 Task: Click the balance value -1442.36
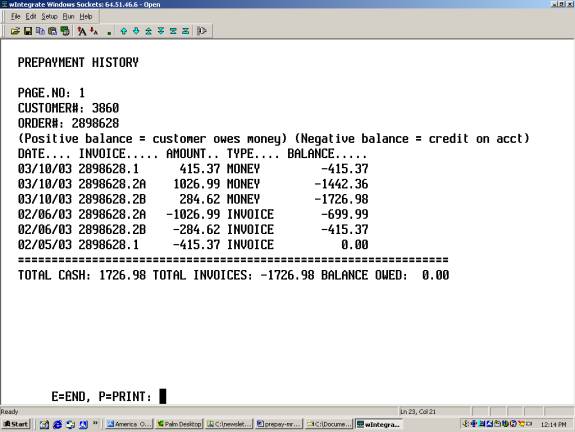(x=341, y=184)
